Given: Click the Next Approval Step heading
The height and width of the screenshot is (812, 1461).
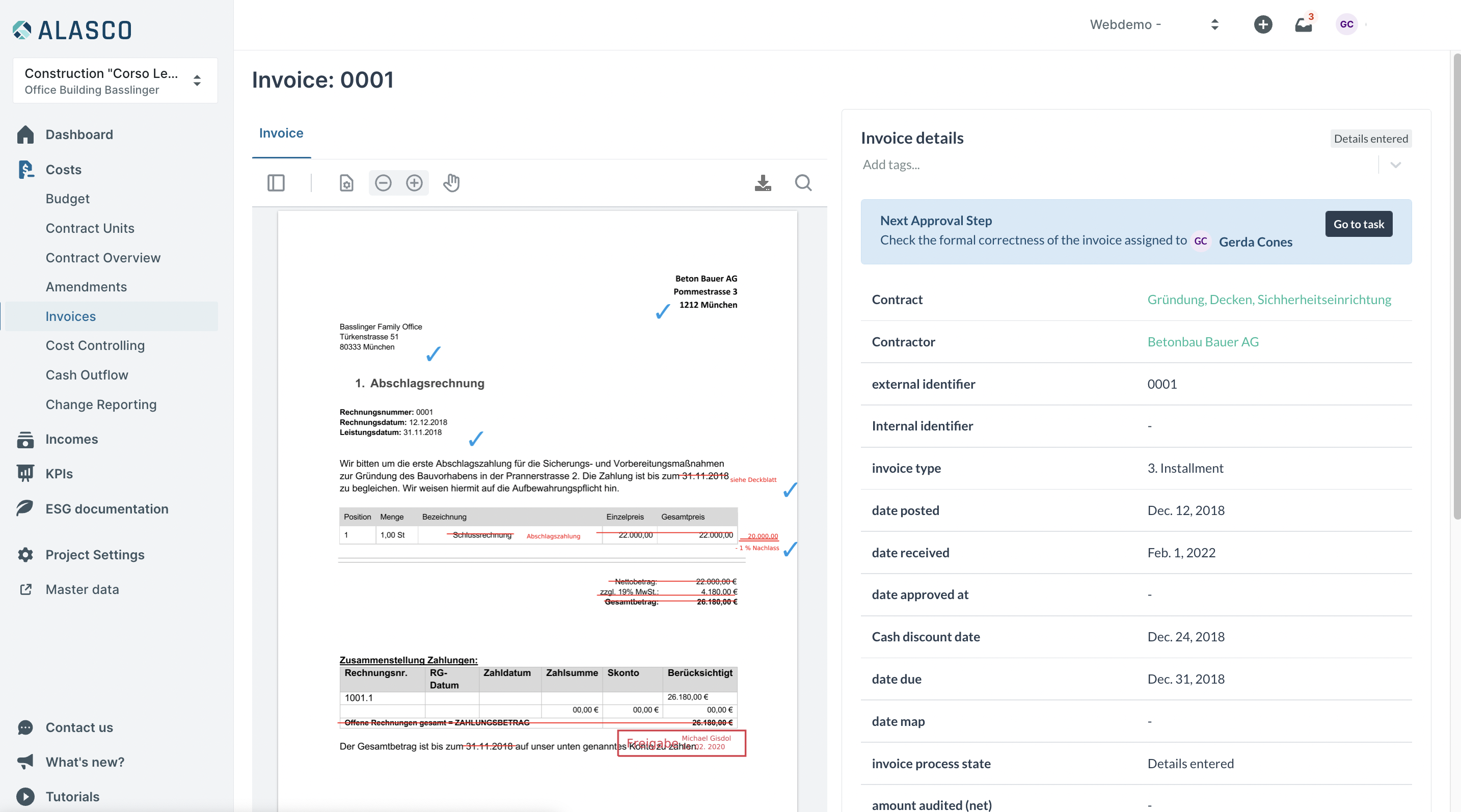Looking at the screenshot, I should (x=936, y=221).
